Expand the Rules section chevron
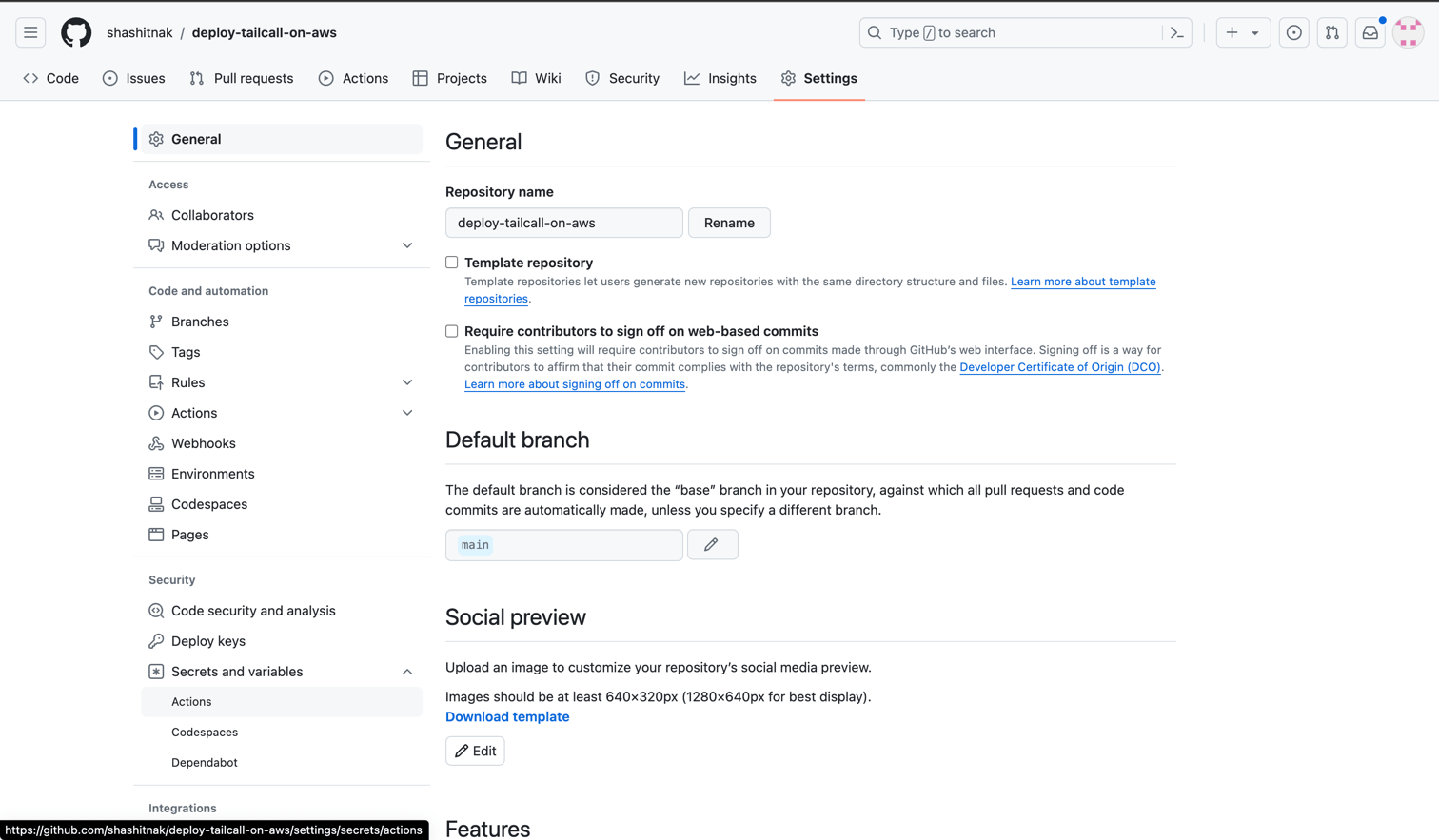 point(407,382)
